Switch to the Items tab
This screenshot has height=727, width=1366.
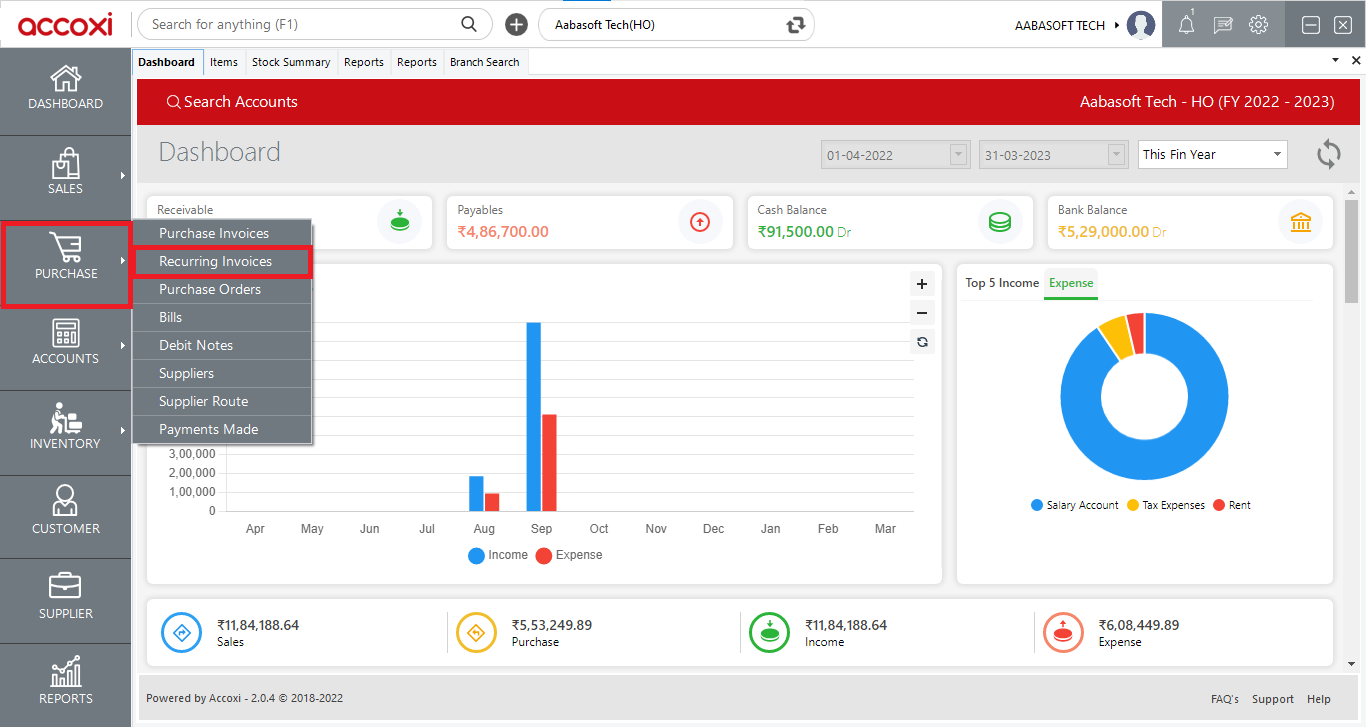[x=224, y=62]
